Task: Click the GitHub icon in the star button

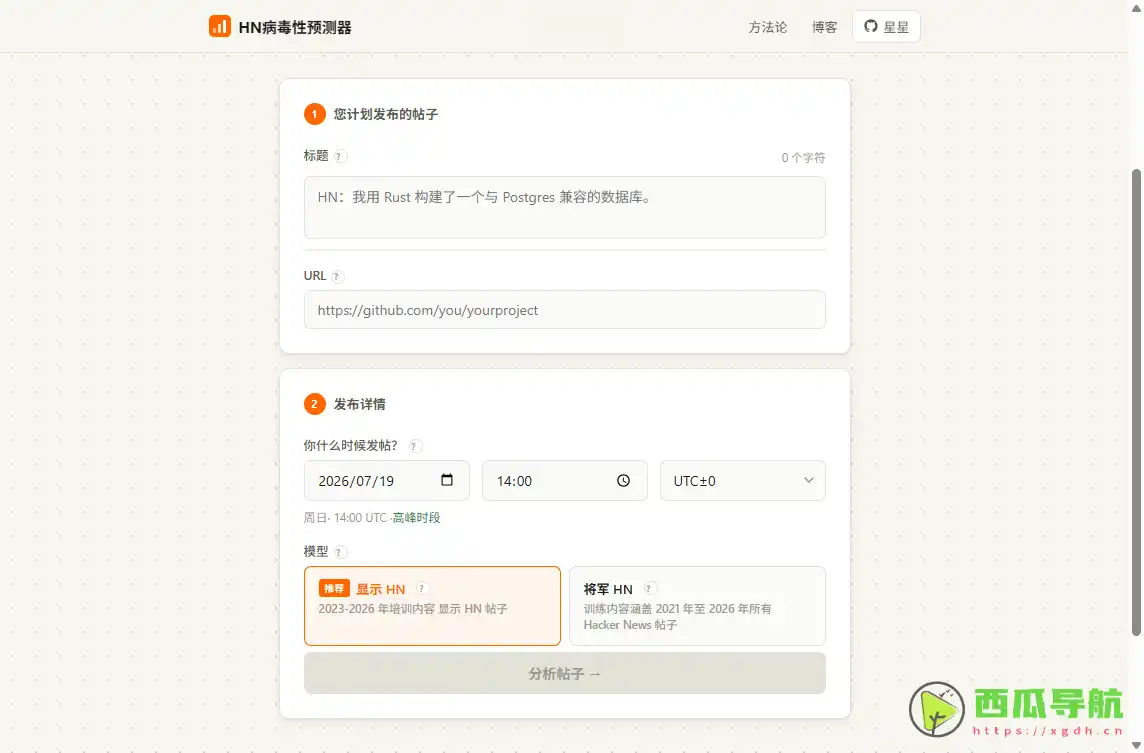Action: (x=870, y=26)
